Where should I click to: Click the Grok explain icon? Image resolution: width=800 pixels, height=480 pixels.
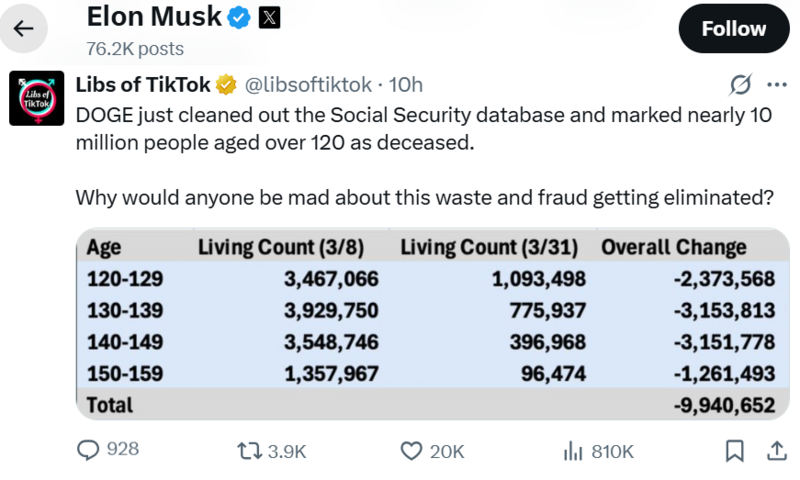[741, 84]
